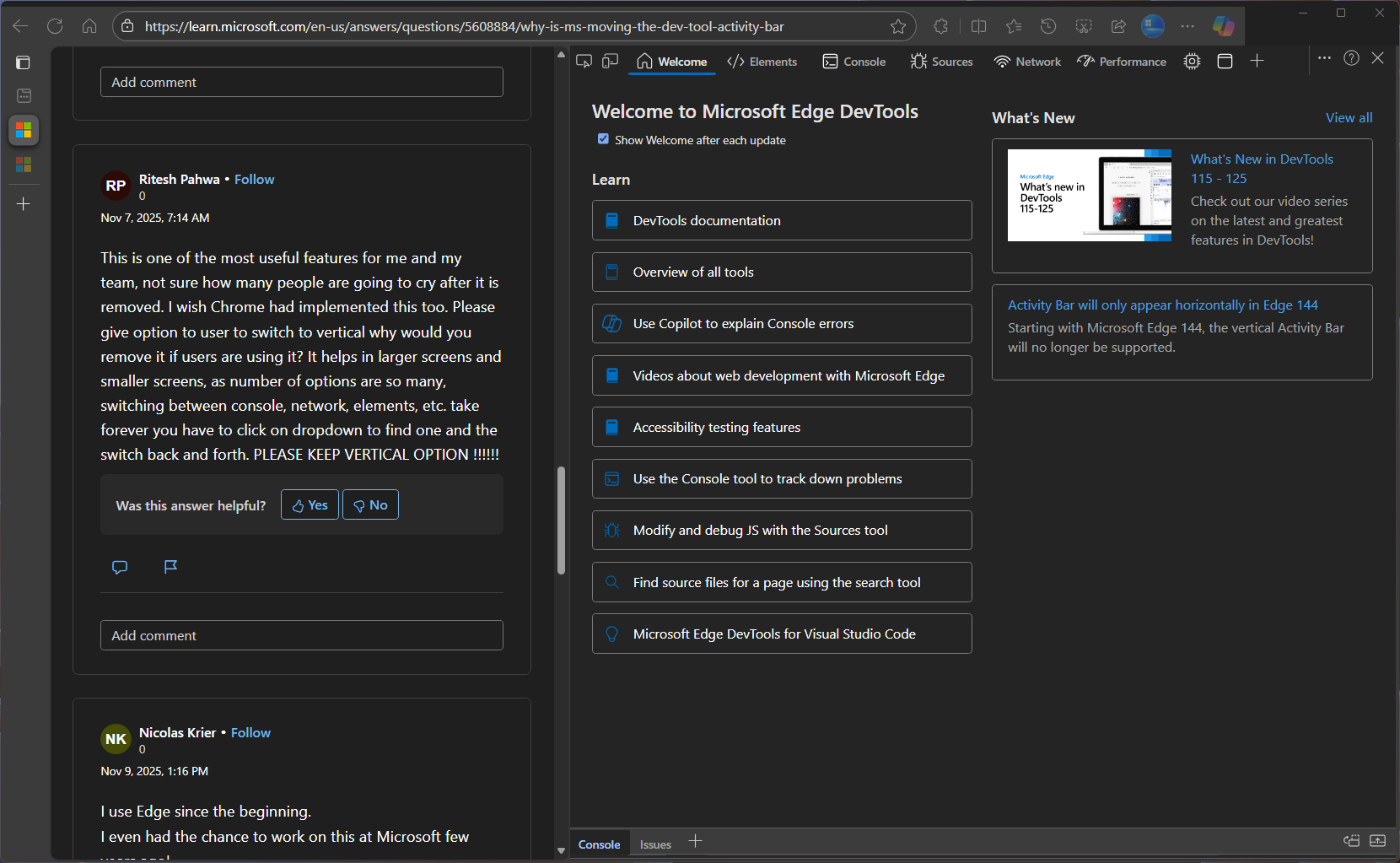
Task: Focus the top Add comment field
Action: click(302, 82)
